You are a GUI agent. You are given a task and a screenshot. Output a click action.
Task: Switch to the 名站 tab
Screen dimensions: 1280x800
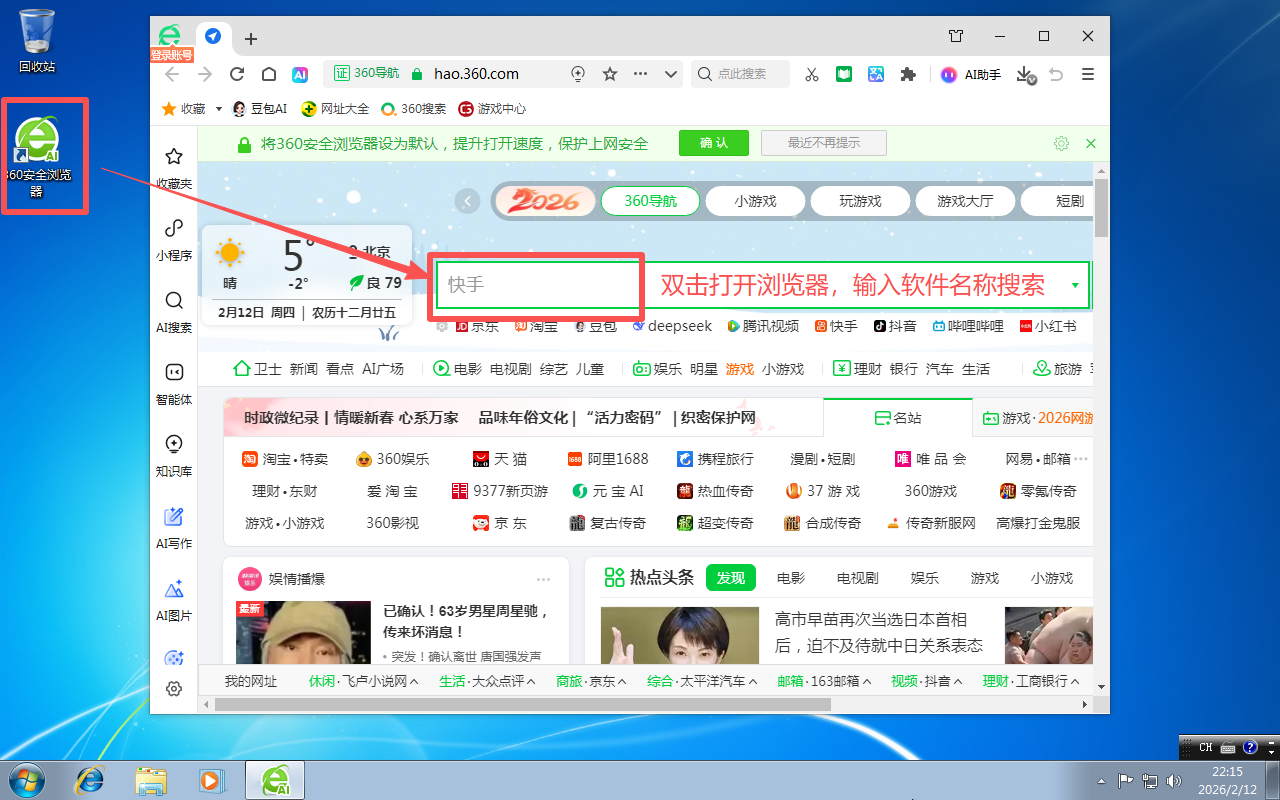tap(897, 418)
